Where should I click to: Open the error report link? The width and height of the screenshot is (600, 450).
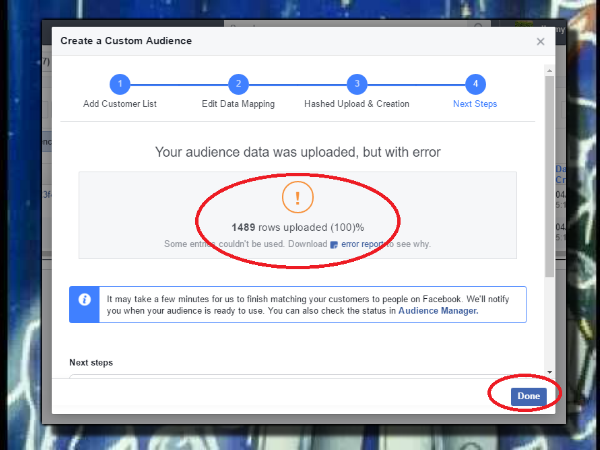pyautogui.click(x=362, y=244)
